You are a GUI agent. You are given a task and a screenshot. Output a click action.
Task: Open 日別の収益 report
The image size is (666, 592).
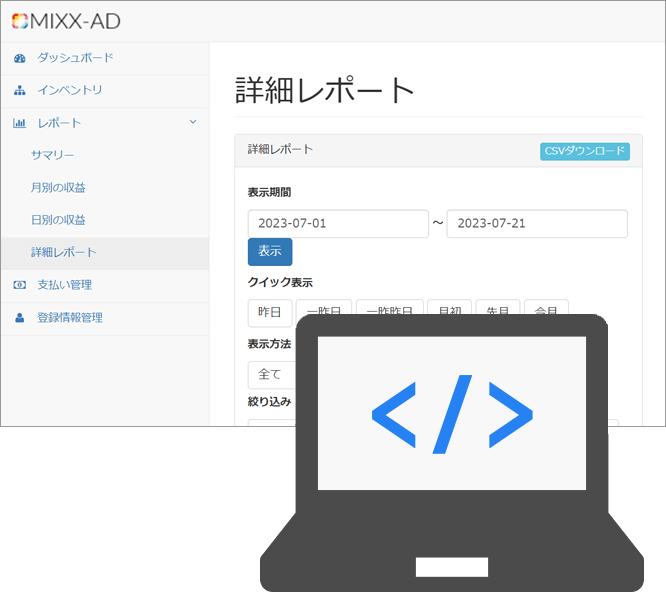click(58, 220)
